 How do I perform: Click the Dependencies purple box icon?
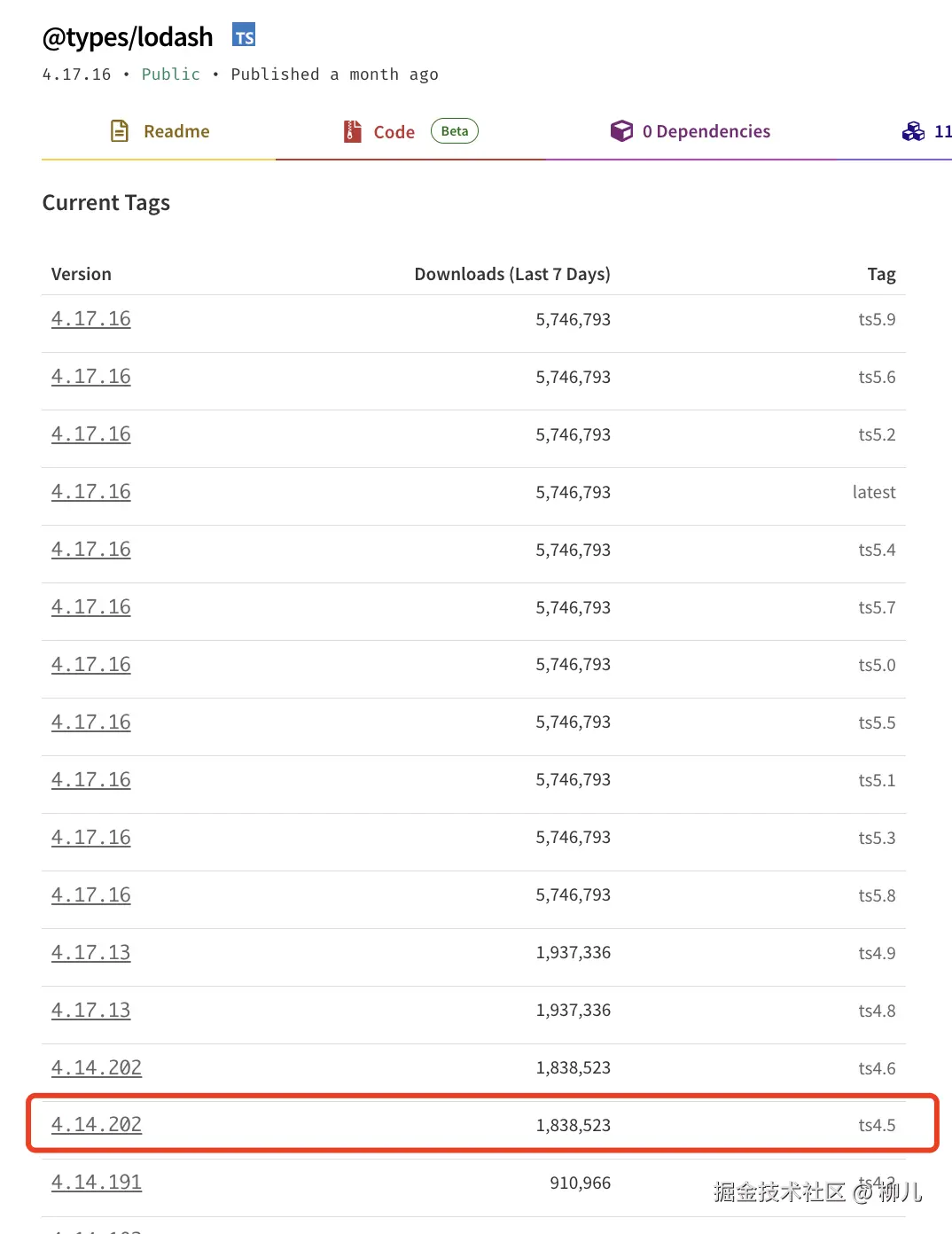[621, 131]
